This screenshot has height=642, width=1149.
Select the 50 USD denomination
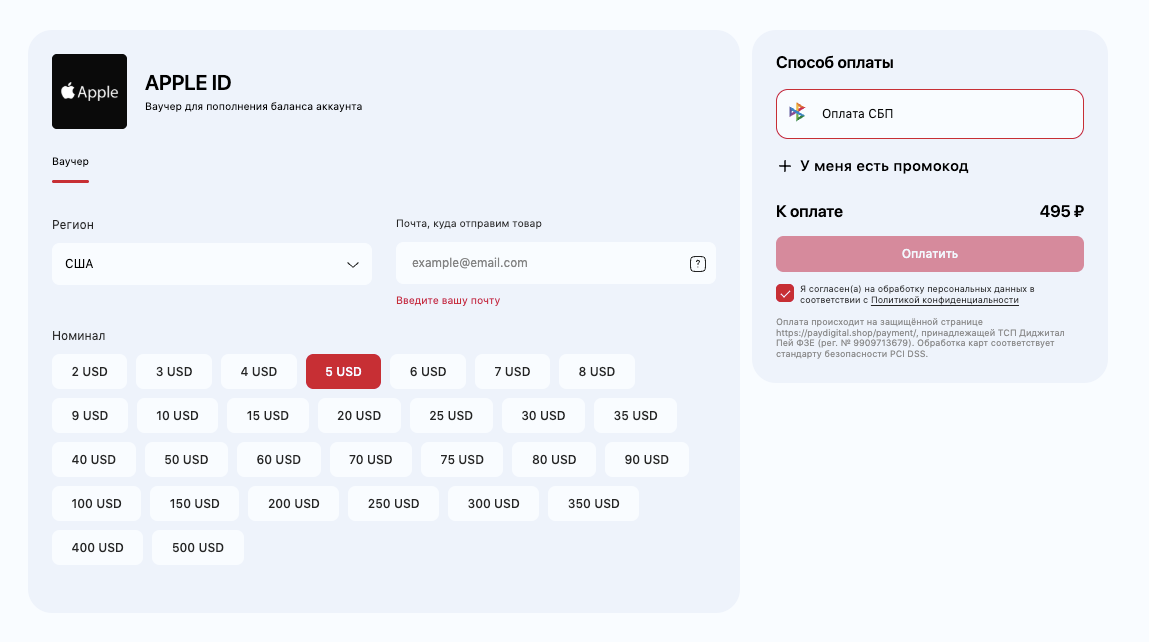[x=186, y=460]
